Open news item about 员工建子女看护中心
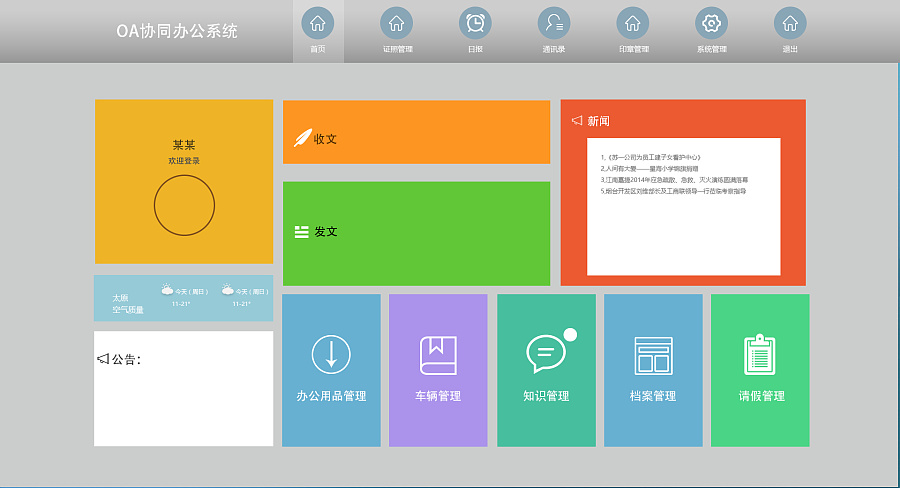The image size is (900, 488). tap(651, 158)
